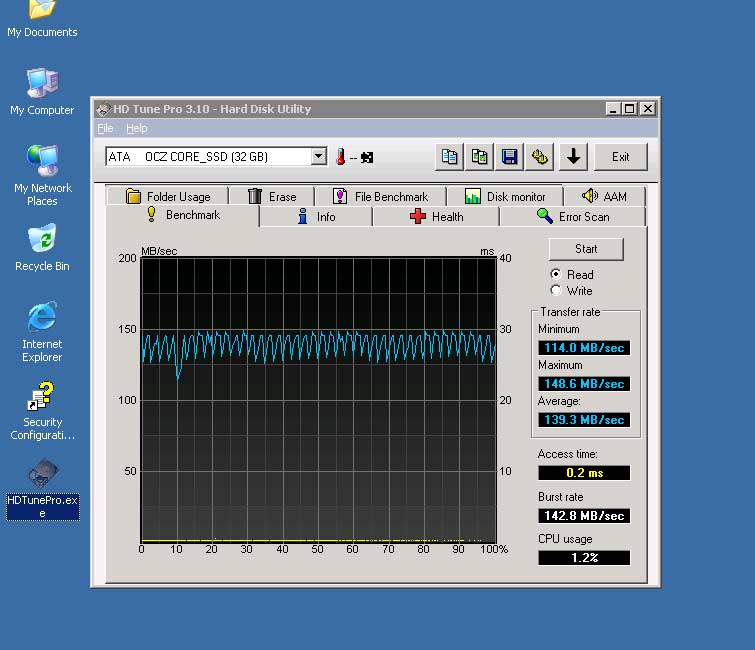This screenshot has height=650, width=755.
Task: Expand the OCZ CORE_SSD drive dropdown
Action: coord(319,156)
